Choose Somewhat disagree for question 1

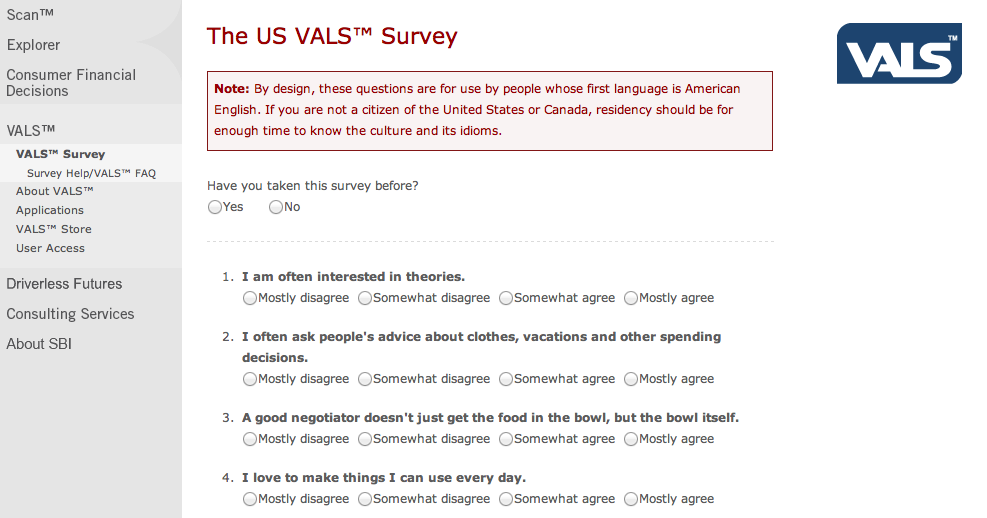coord(364,298)
